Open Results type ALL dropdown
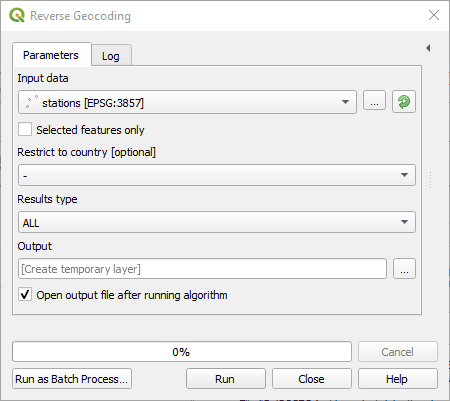 click(x=217, y=222)
